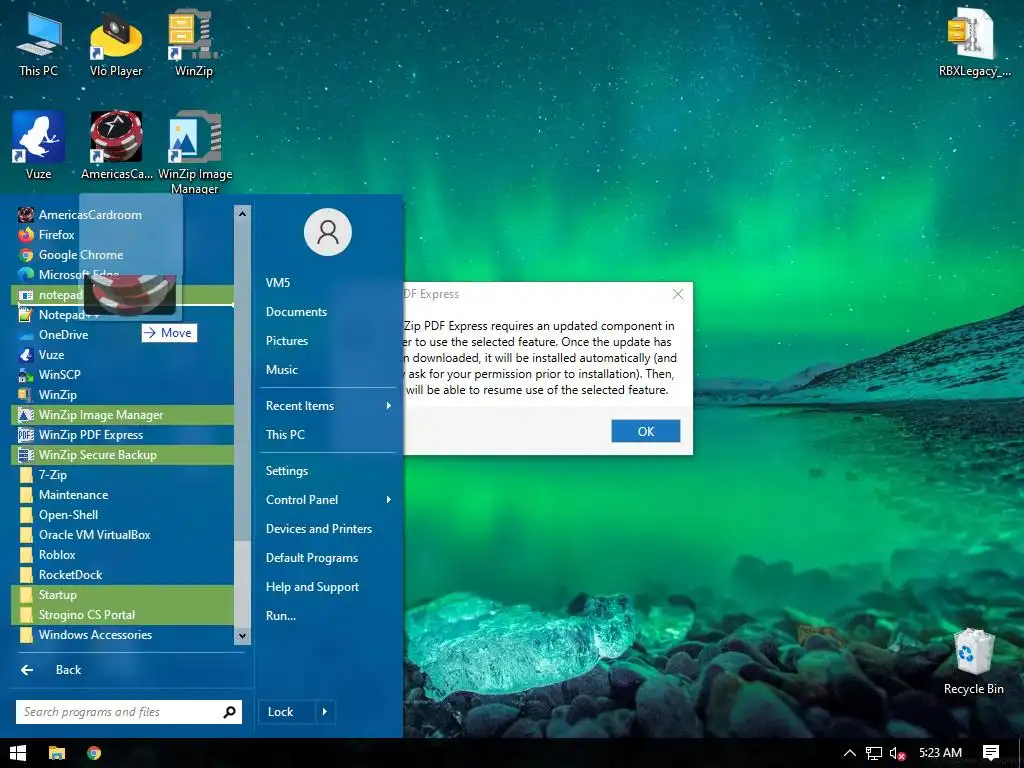Viewport: 1024px width, 768px height.
Task: Select the Vuze desktop shortcut
Action: coord(39,145)
